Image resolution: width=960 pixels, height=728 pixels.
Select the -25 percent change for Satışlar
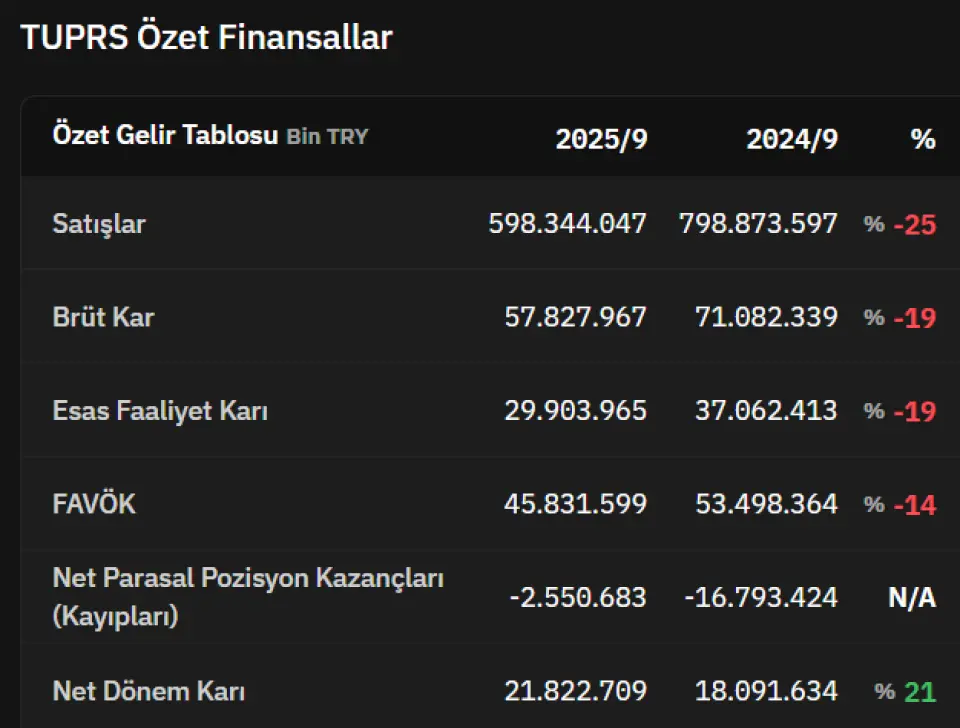[x=914, y=225]
